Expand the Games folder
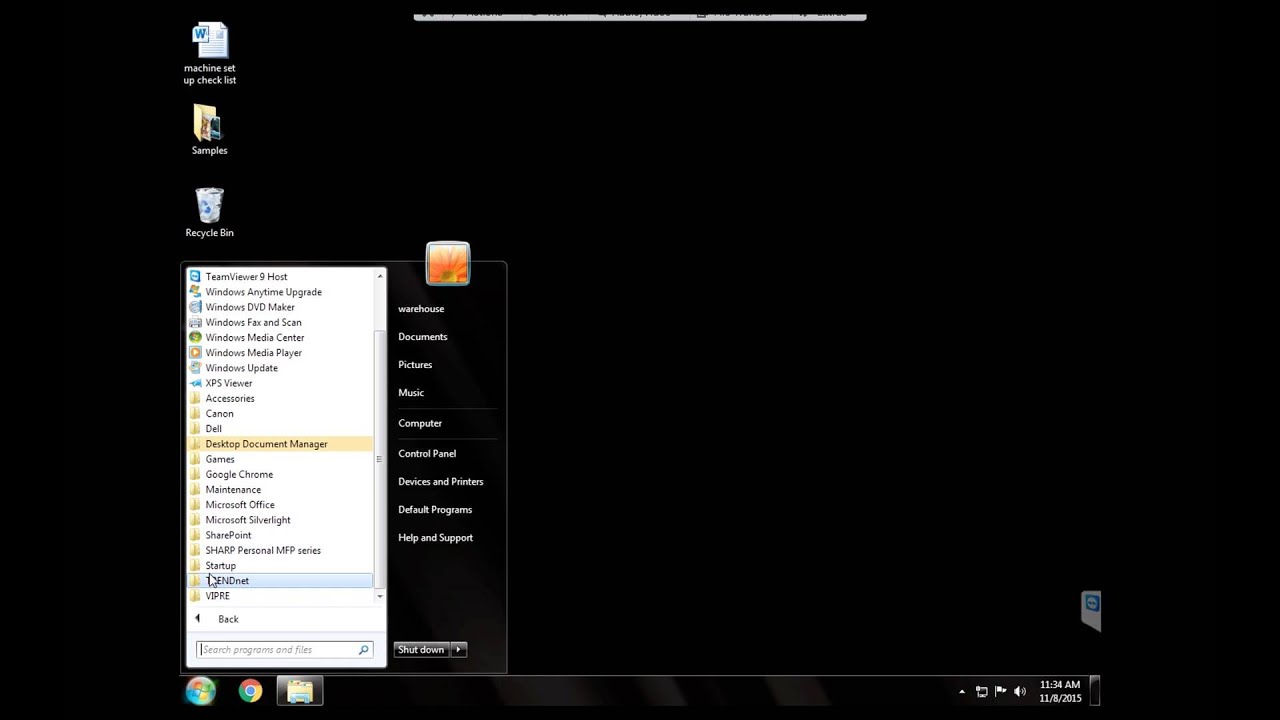1280x720 pixels. (x=280, y=459)
